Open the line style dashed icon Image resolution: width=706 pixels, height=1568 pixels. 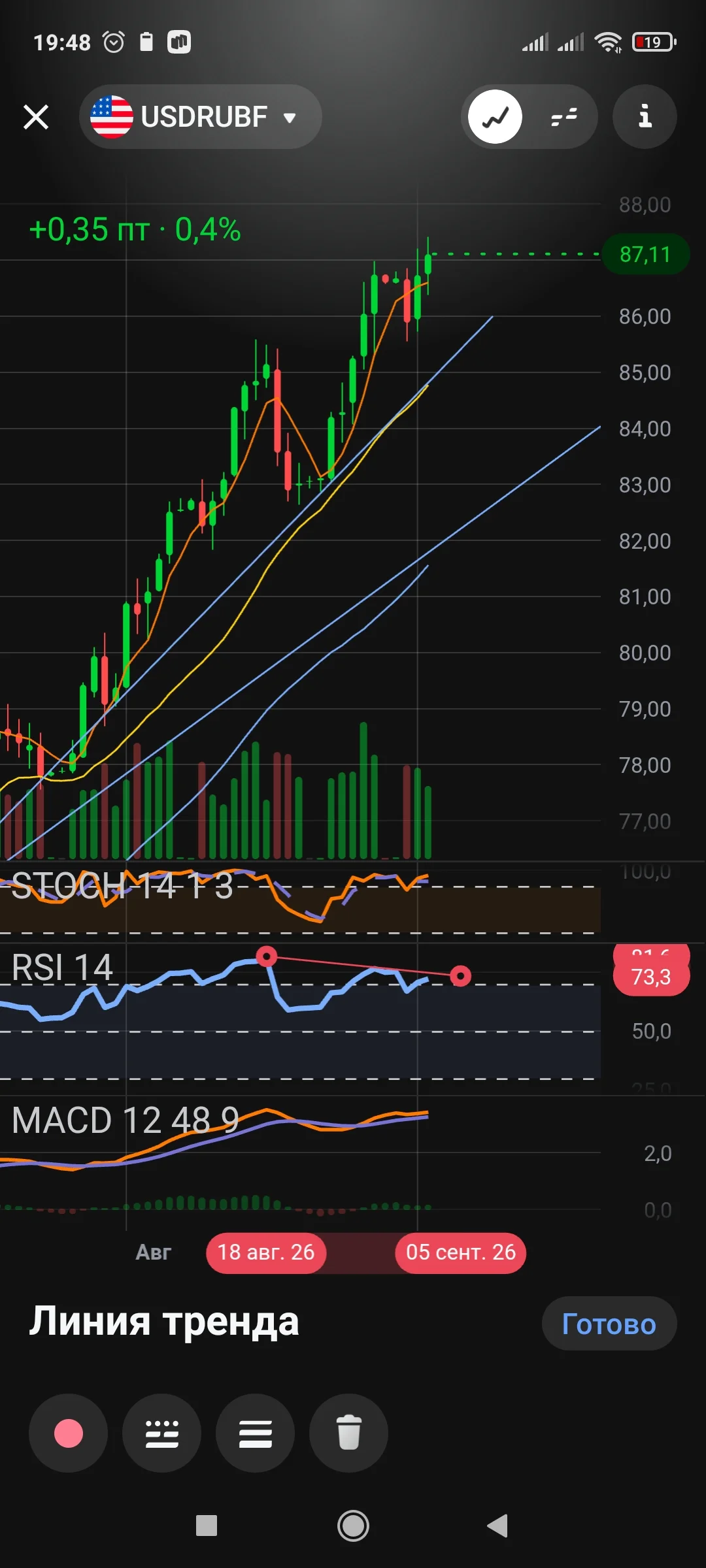[162, 1433]
